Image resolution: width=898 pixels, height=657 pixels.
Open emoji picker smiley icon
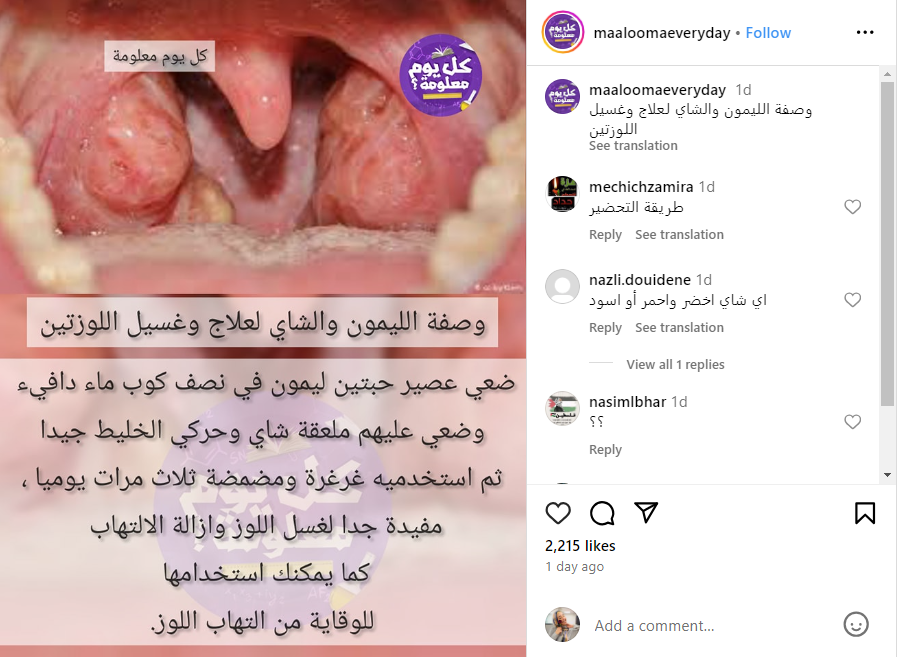[856, 624]
